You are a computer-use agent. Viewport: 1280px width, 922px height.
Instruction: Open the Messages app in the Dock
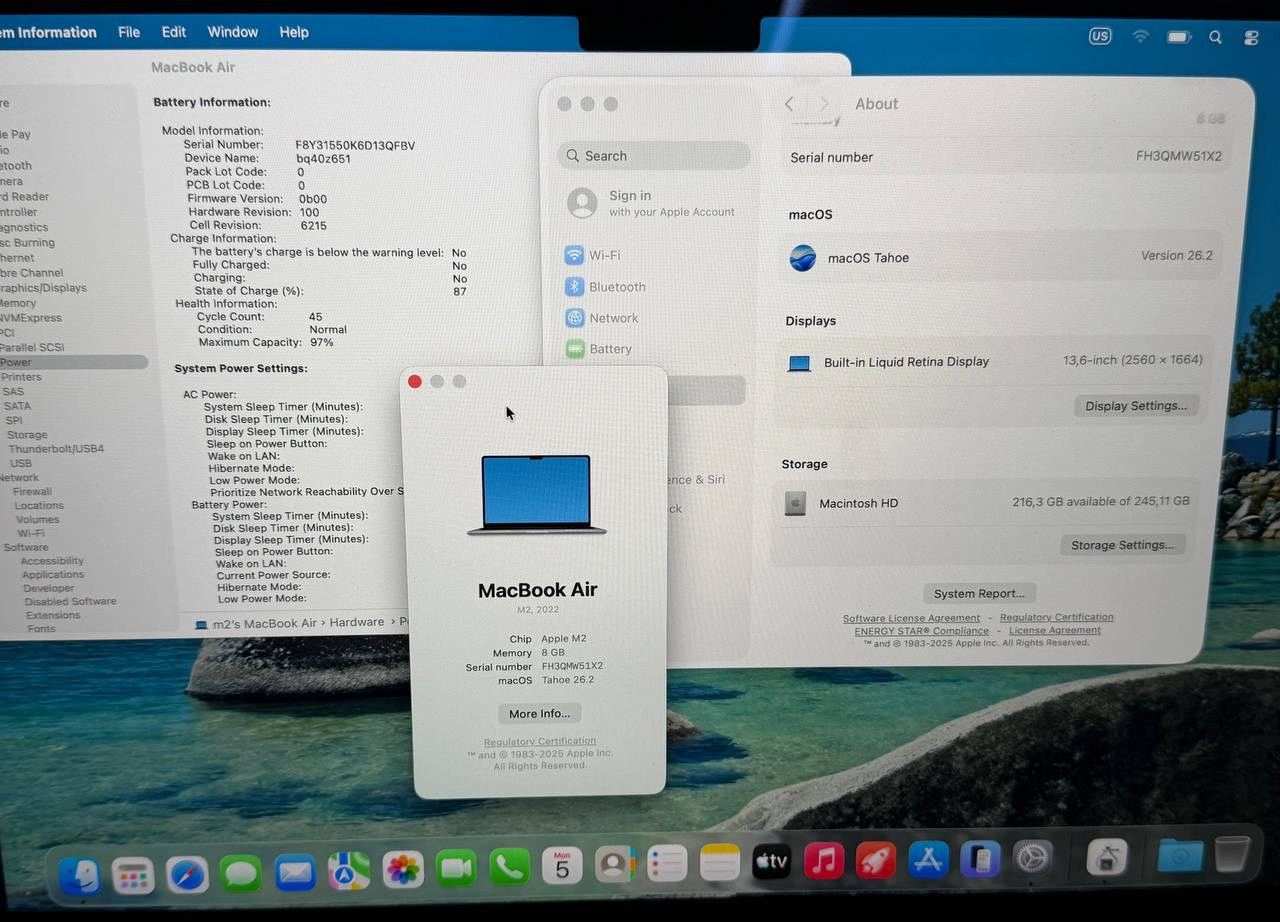click(241, 873)
